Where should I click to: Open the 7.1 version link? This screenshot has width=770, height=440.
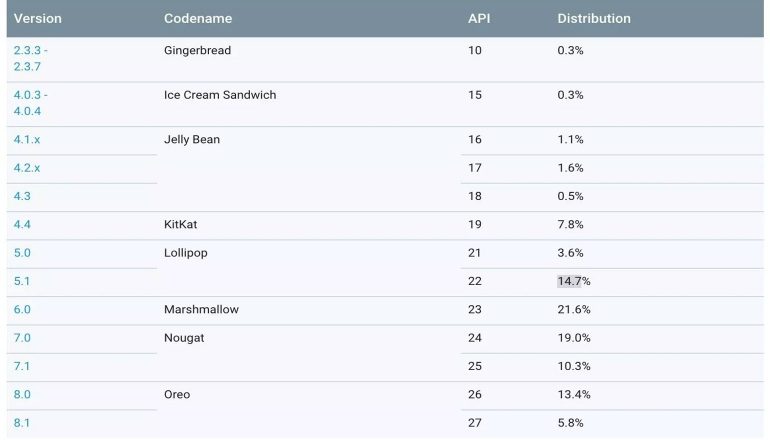(22, 366)
